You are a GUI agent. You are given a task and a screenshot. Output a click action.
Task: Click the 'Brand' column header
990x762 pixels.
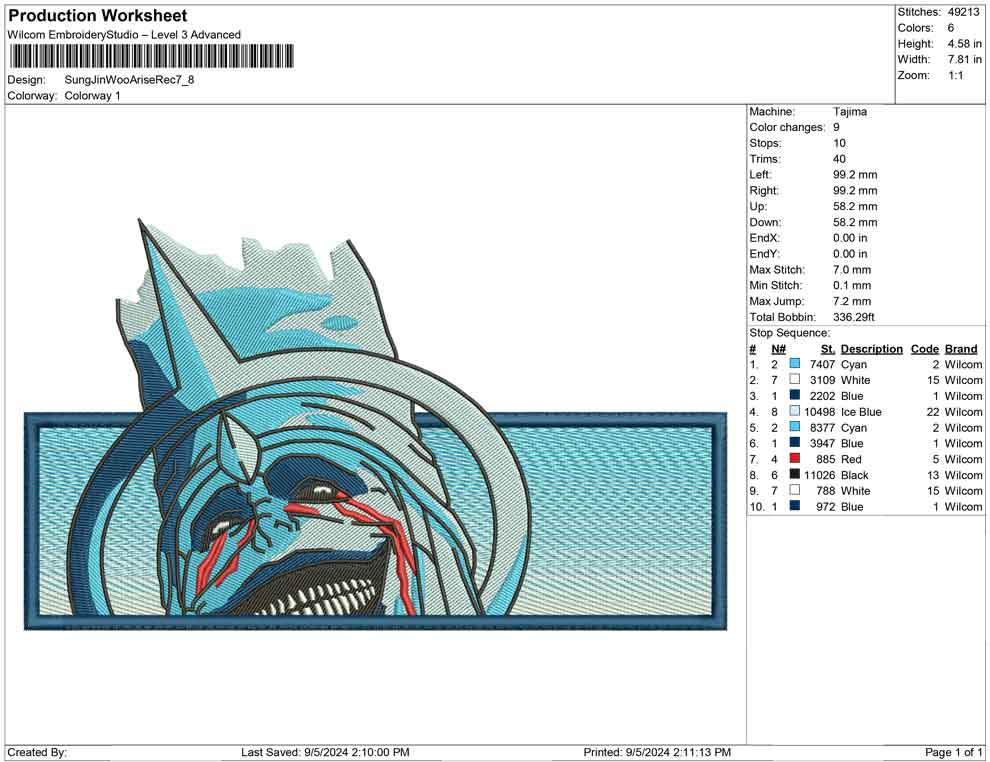(x=961, y=349)
